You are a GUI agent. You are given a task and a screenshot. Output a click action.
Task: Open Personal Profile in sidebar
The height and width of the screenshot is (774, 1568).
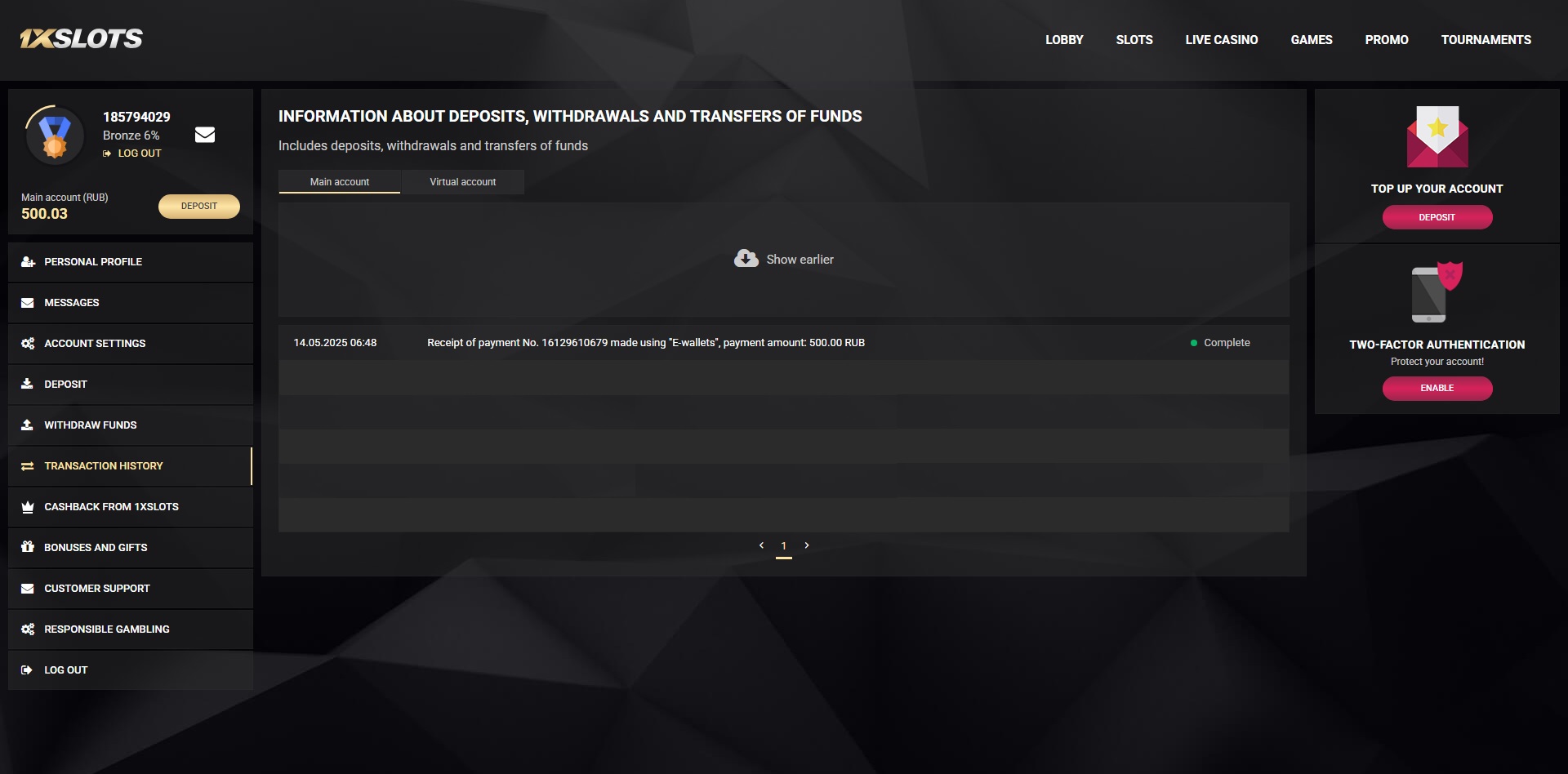point(131,262)
